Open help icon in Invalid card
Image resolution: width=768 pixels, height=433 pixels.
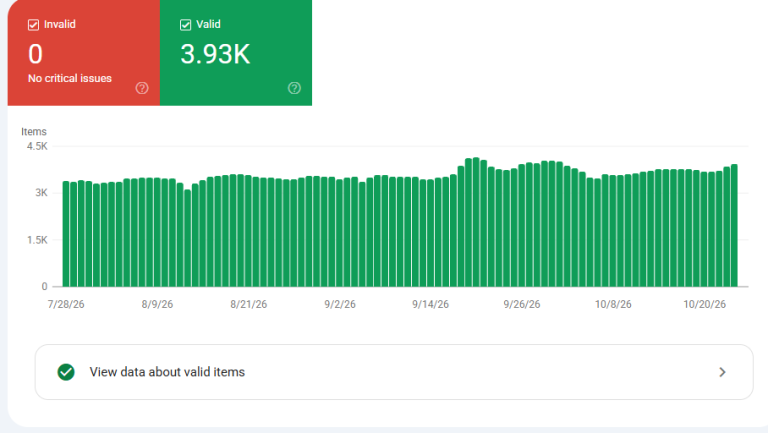tap(142, 88)
